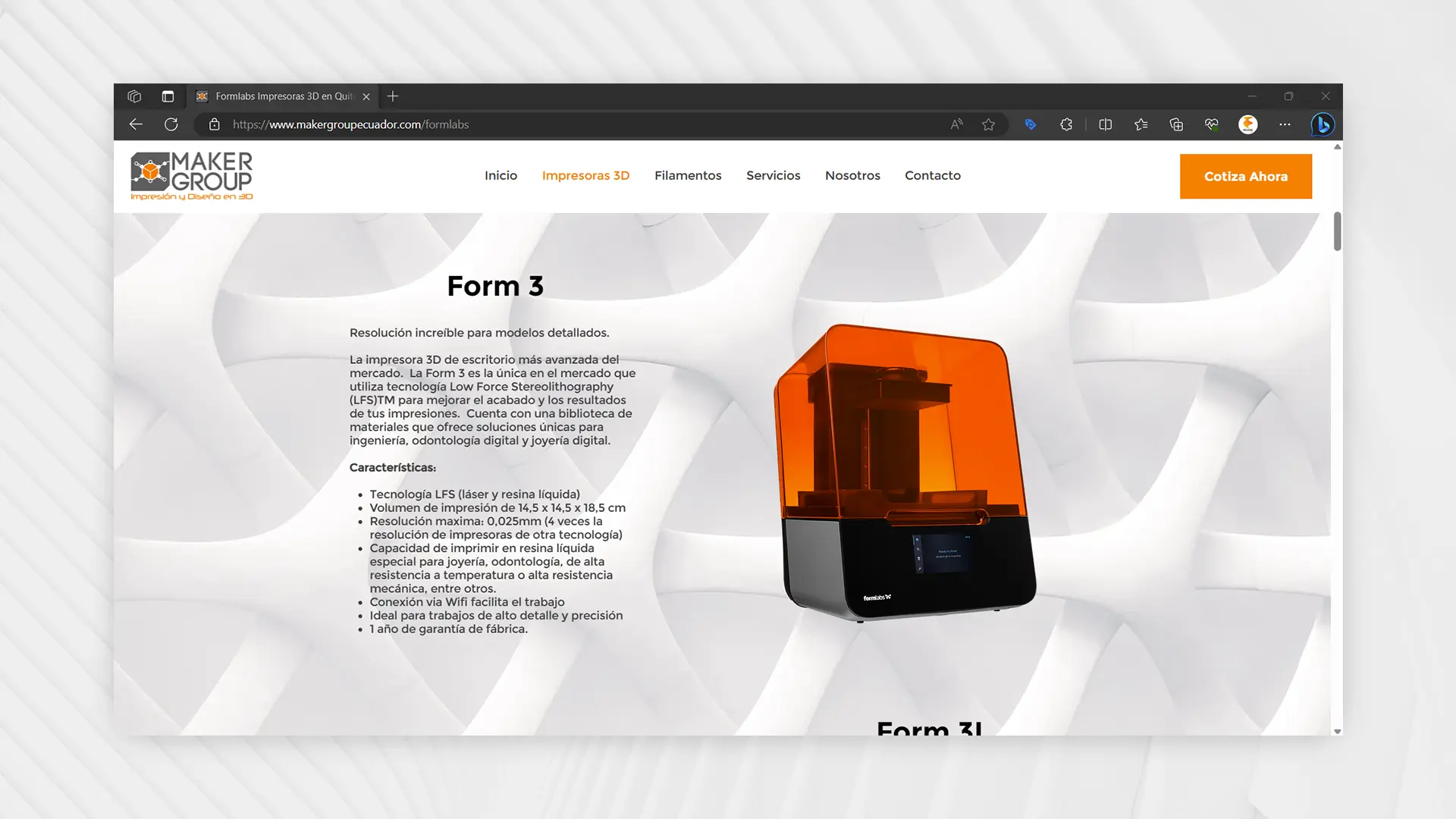Add this page to favorites star
Image resolution: width=1456 pixels, height=819 pixels.
tap(988, 124)
